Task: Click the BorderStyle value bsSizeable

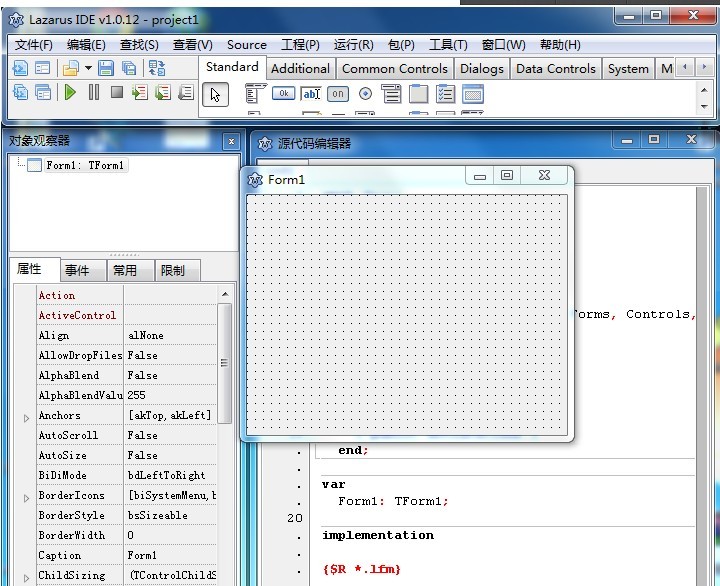Action: 170,515
